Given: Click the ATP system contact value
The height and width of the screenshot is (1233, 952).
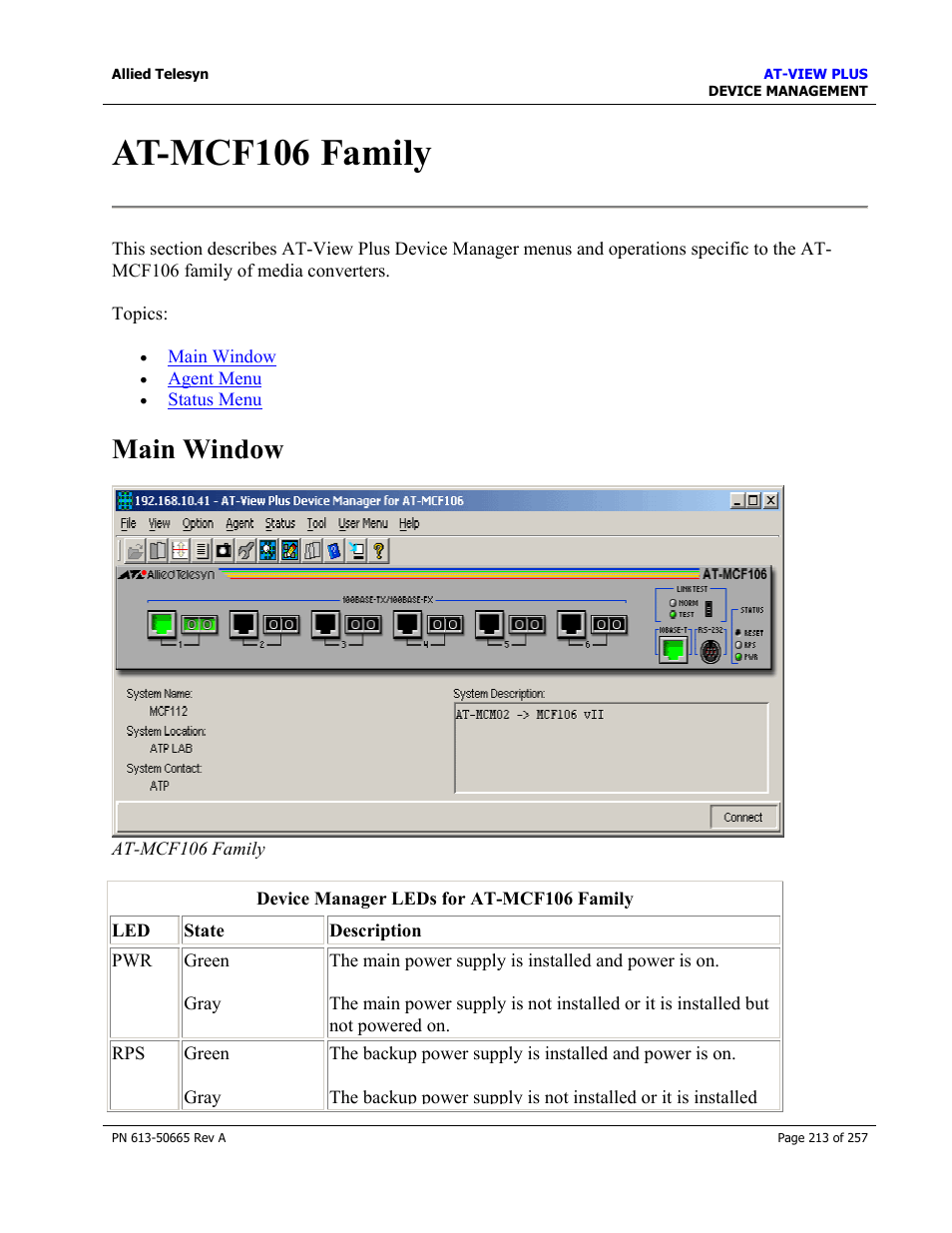Looking at the screenshot, I should click(x=160, y=786).
